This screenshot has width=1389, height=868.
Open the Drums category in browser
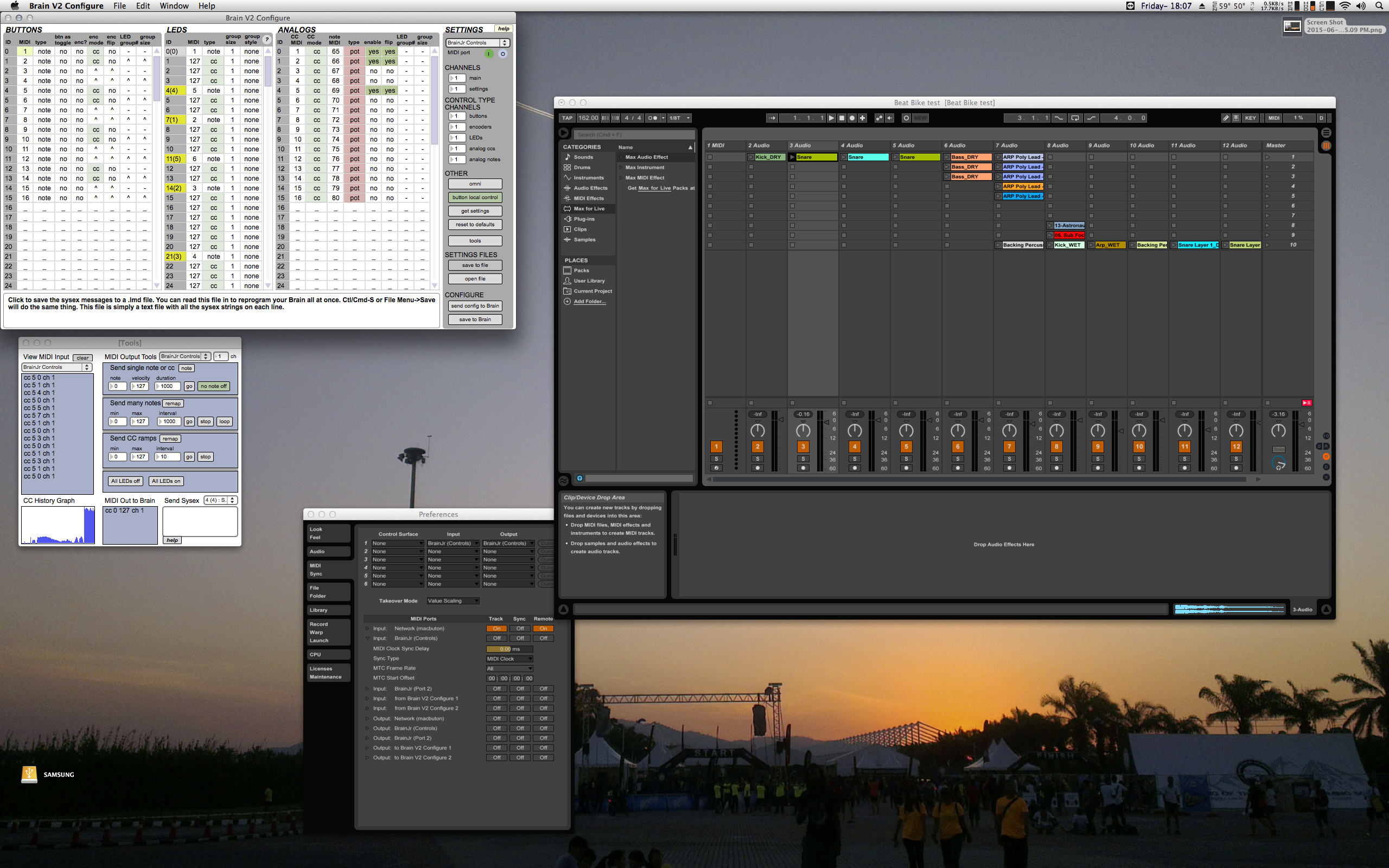pos(582,167)
